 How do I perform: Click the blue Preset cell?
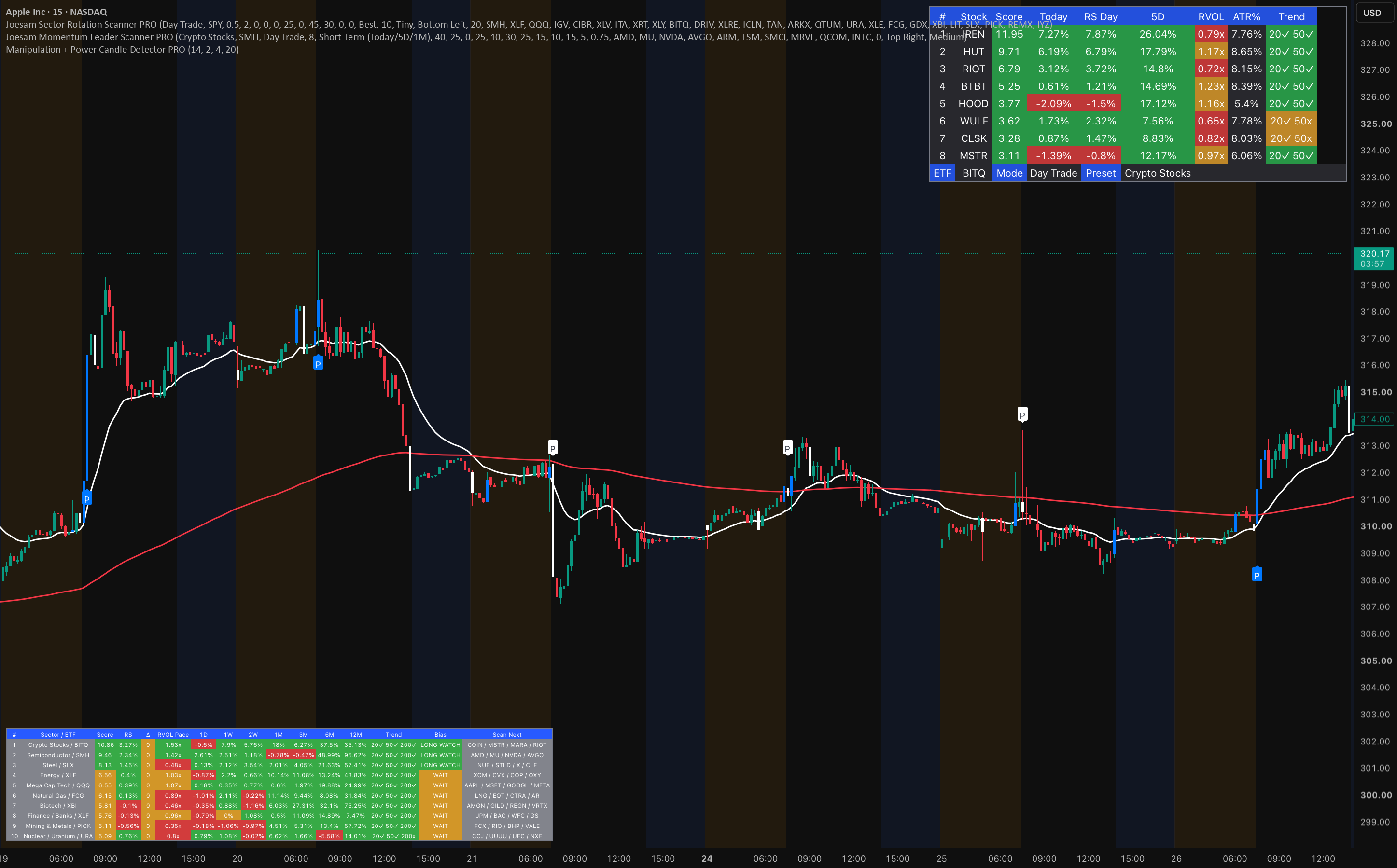[x=1101, y=173]
